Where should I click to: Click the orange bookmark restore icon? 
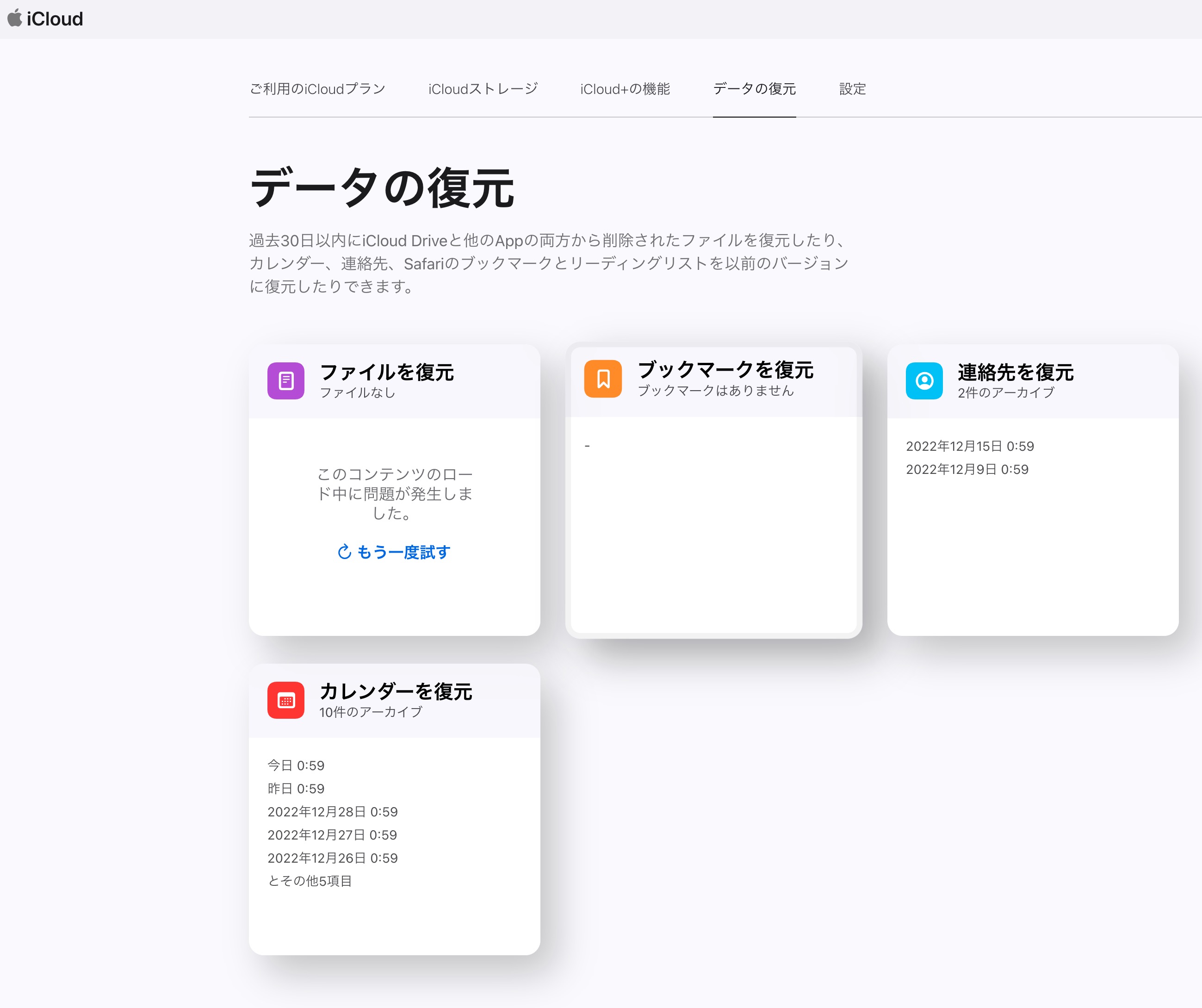point(603,379)
